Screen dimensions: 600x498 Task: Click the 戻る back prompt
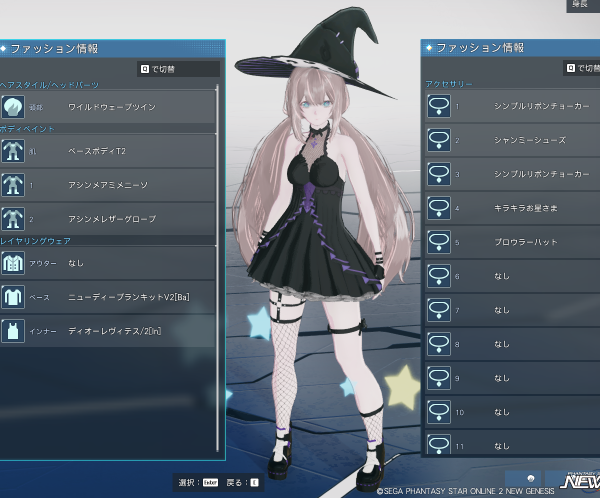tap(243, 483)
